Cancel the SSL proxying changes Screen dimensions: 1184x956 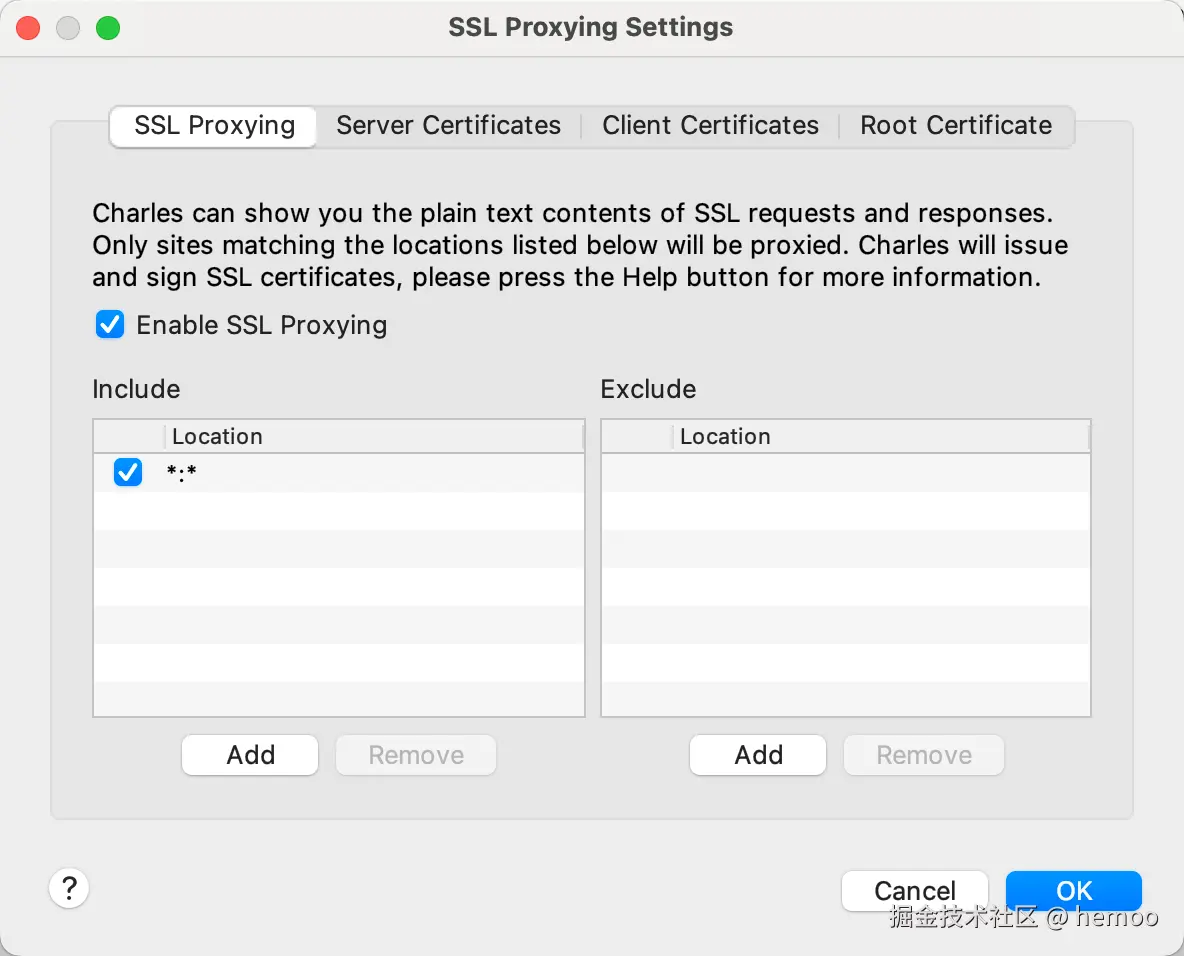click(x=914, y=890)
